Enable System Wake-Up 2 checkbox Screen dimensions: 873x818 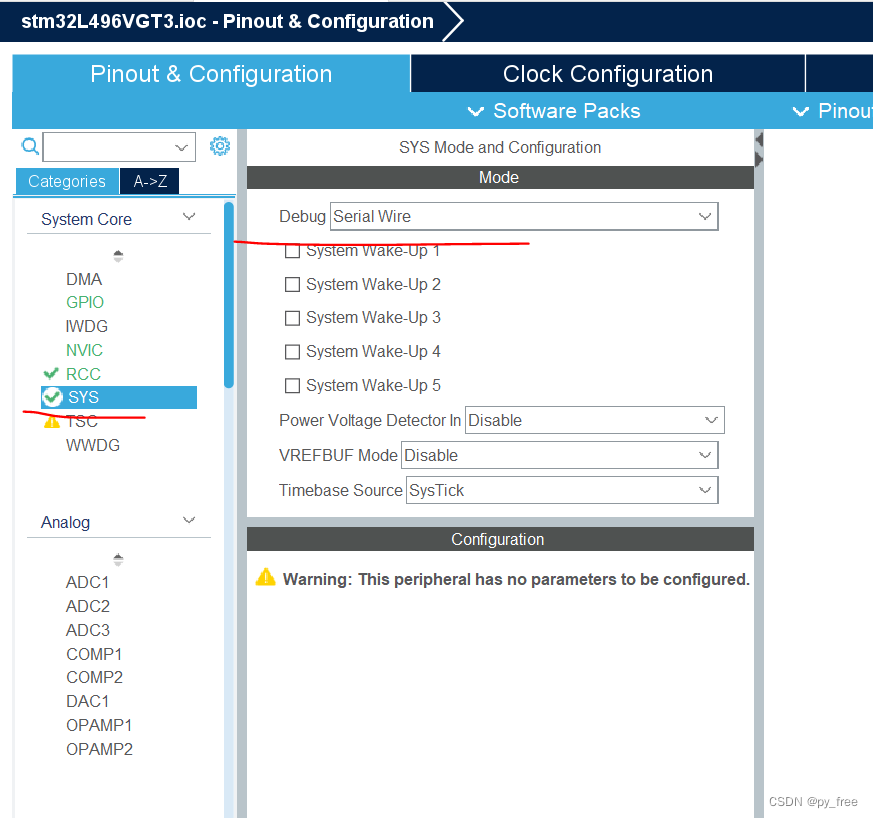click(x=292, y=285)
